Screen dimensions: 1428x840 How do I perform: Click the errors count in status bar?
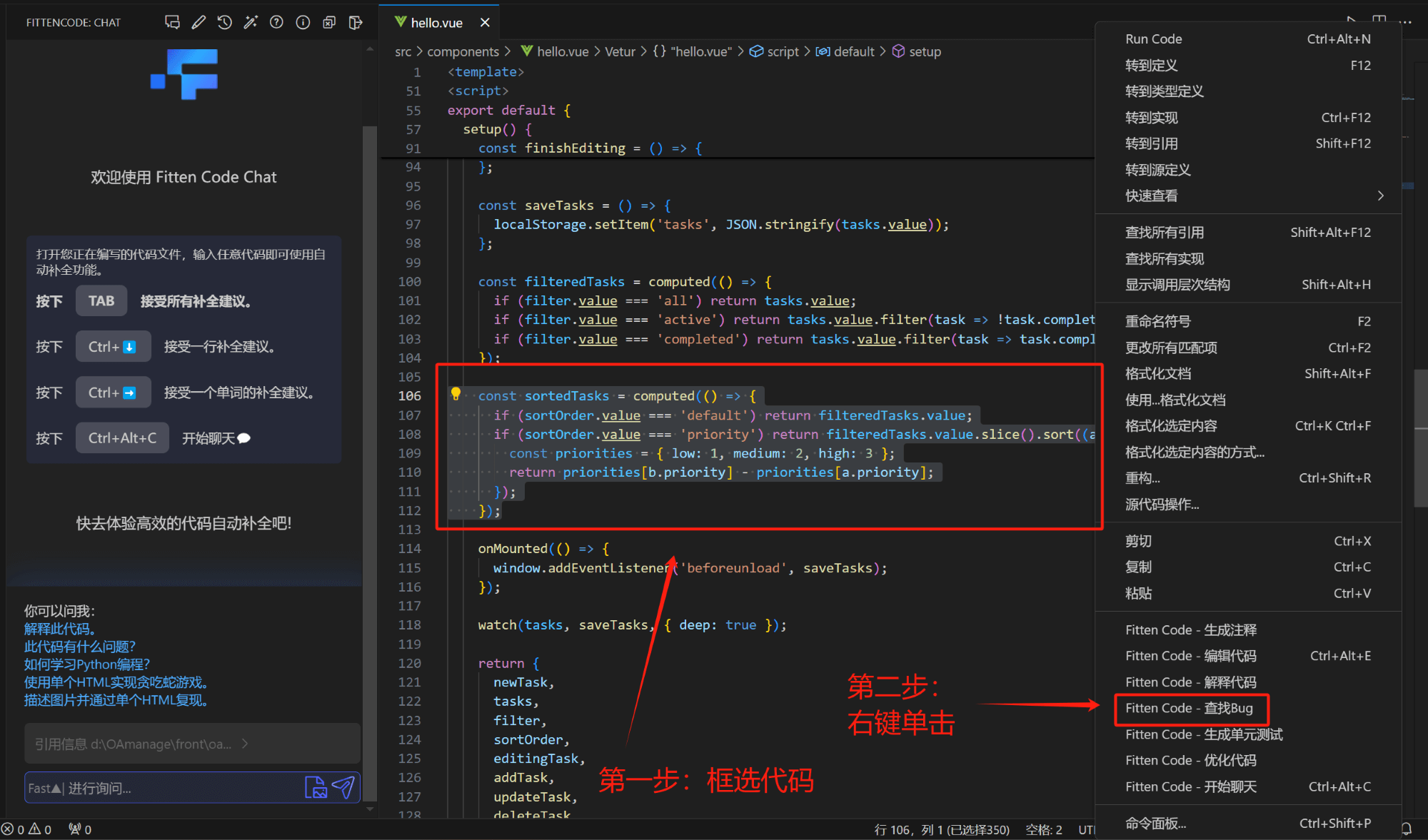point(13,829)
